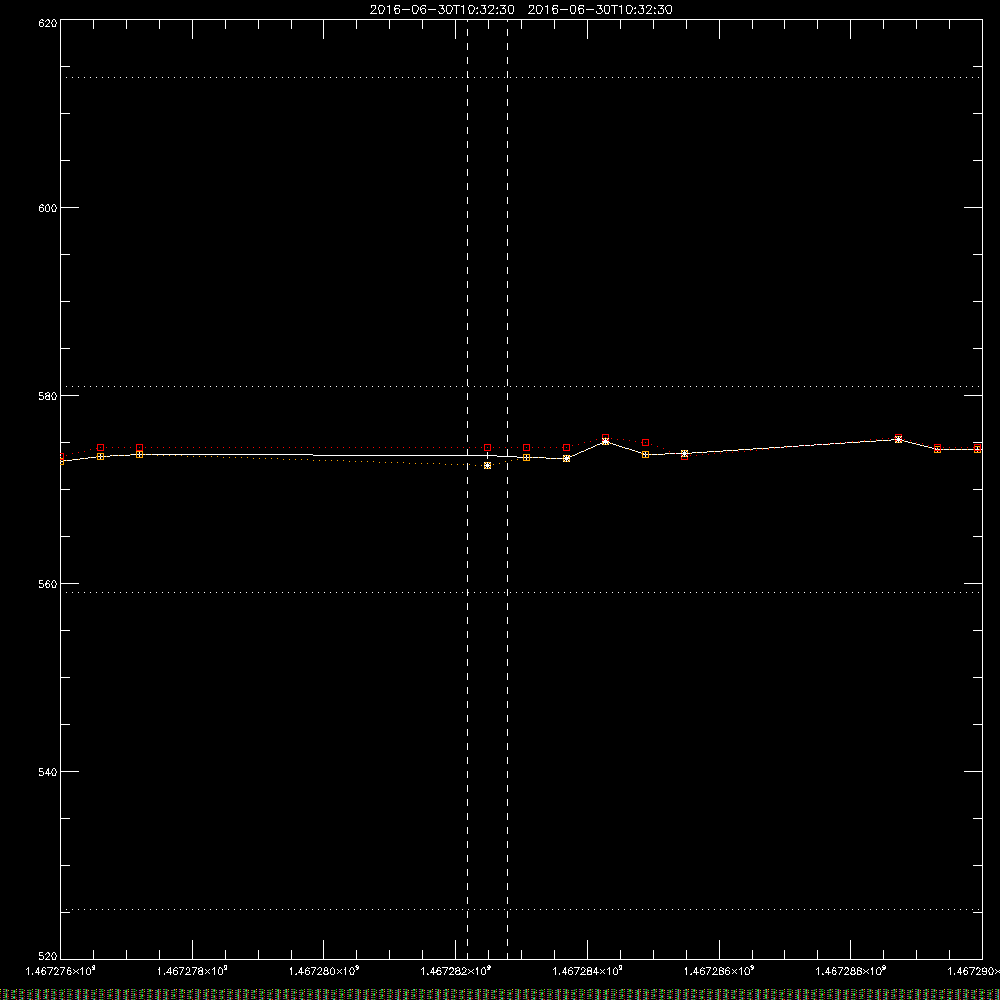Click the y-axis label 620
Viewport: 1000px width, 1000px height.
point(48,23)
